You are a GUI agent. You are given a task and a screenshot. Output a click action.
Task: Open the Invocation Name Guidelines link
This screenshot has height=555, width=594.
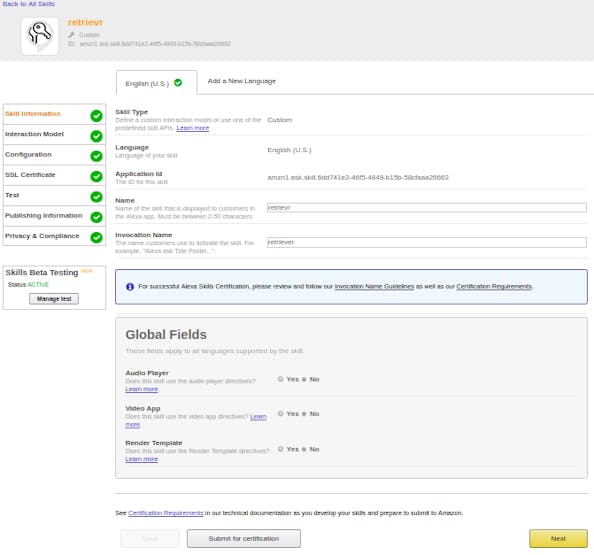(x=374, y=286)
